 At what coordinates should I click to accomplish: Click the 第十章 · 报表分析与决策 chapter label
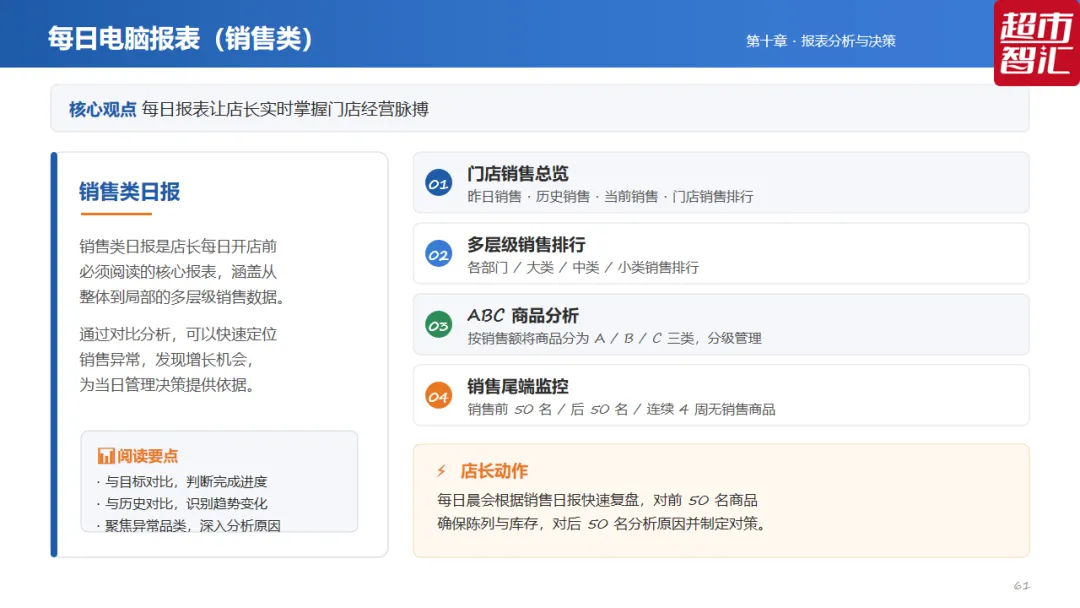pyautogui.click(x=820, y=41)
